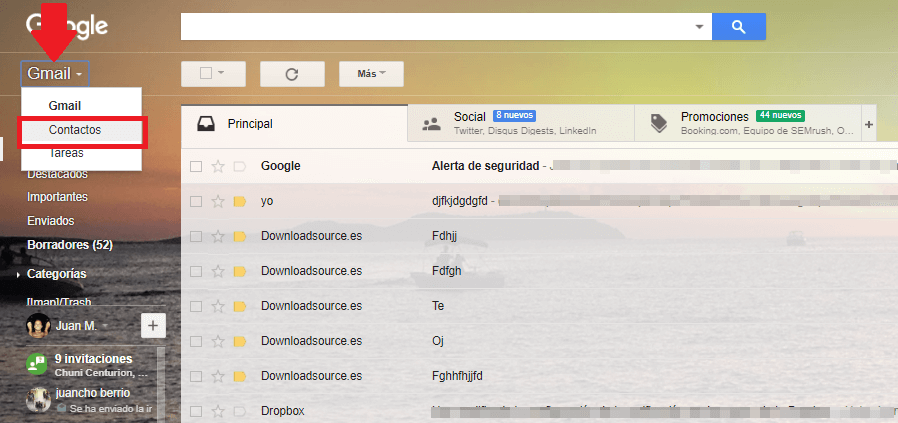The image size is (898, 423).
Task: Choose Gmail in the dropdown menu
Action: click(65, 106)
